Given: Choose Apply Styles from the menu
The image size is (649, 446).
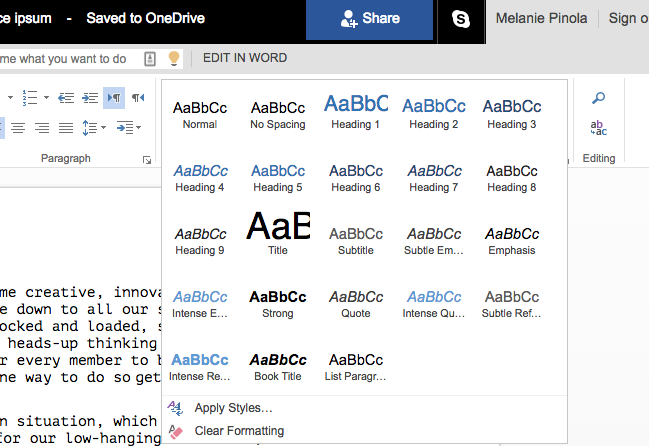Looking at the screenshot, I should (233, 408).
